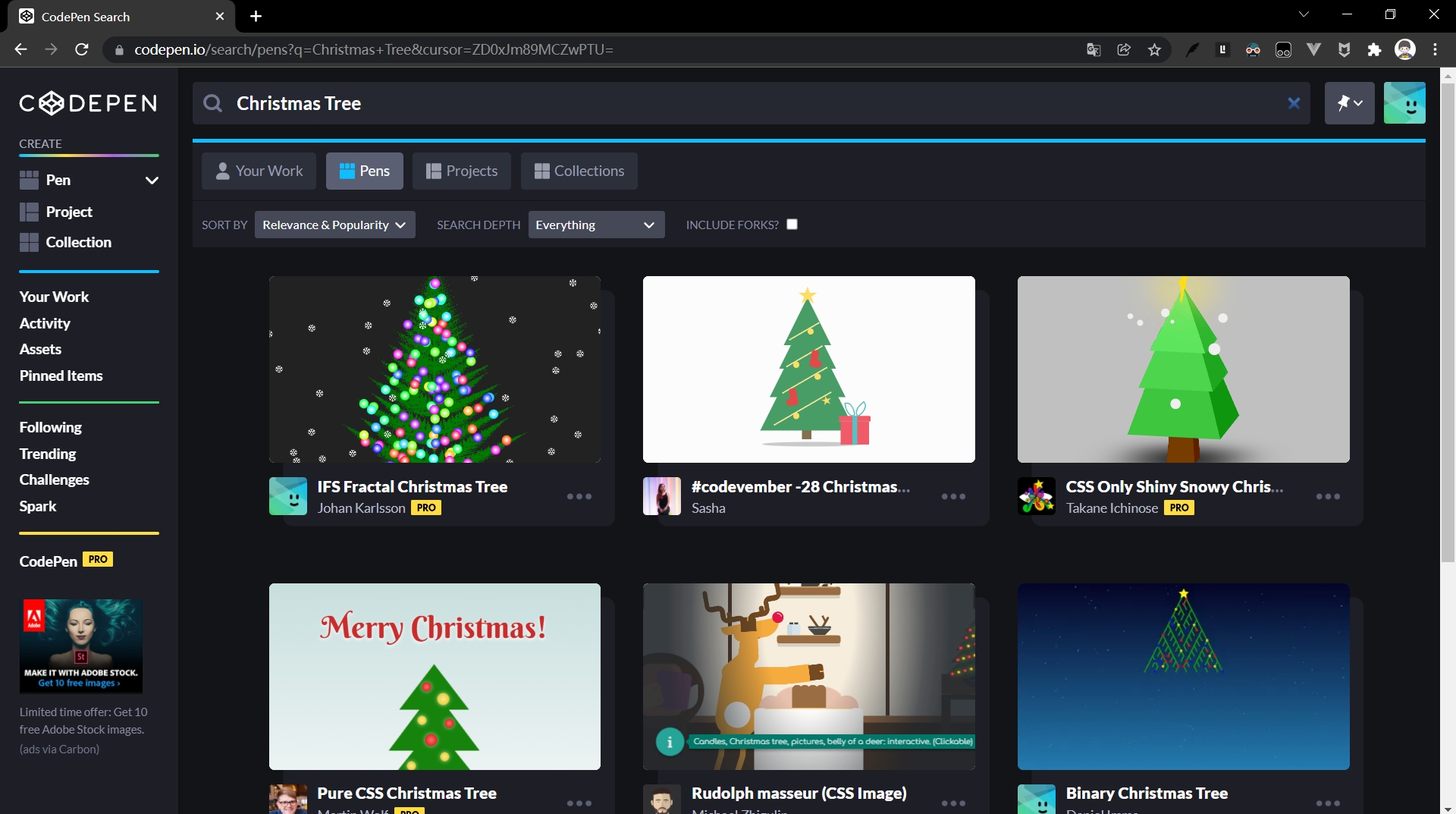Viewport: 1456px width, 814px height.
Task: Open the pinned items pin dropdown
Action: click(1349, 103)
